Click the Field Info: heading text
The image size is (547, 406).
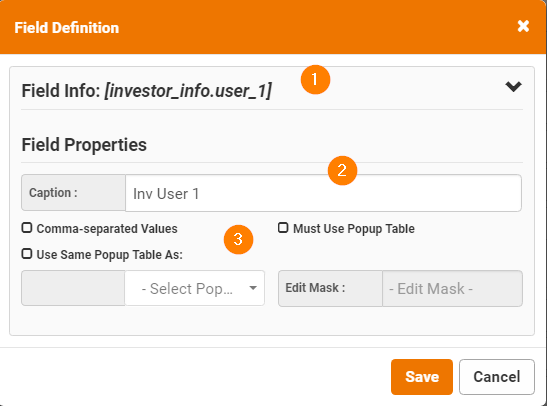point(61,91)
